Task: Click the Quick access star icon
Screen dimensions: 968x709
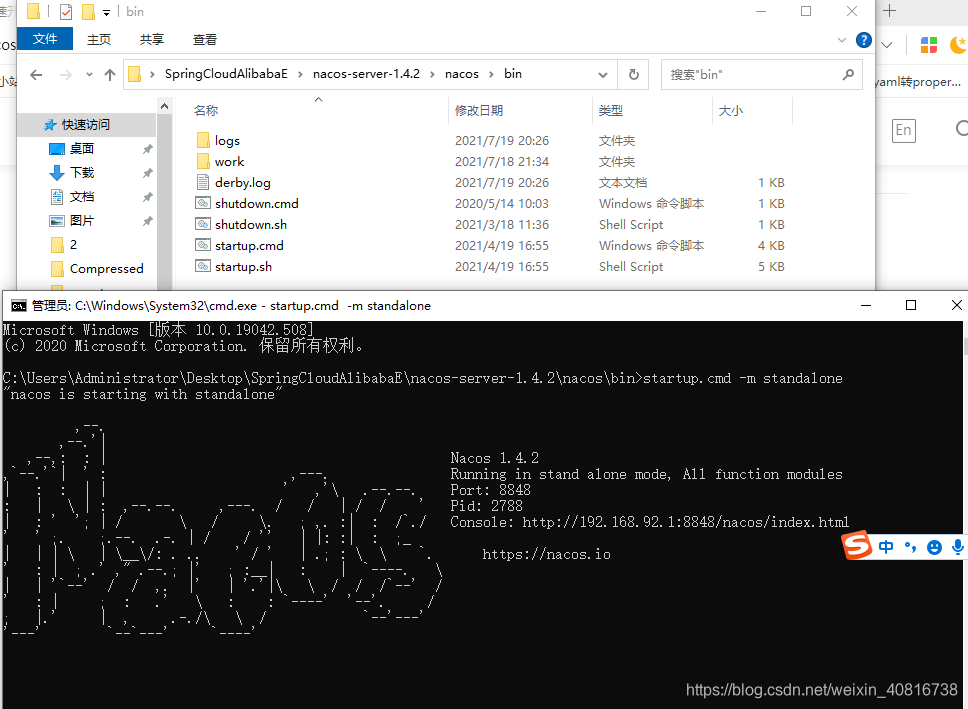Action: pos(50,125)
